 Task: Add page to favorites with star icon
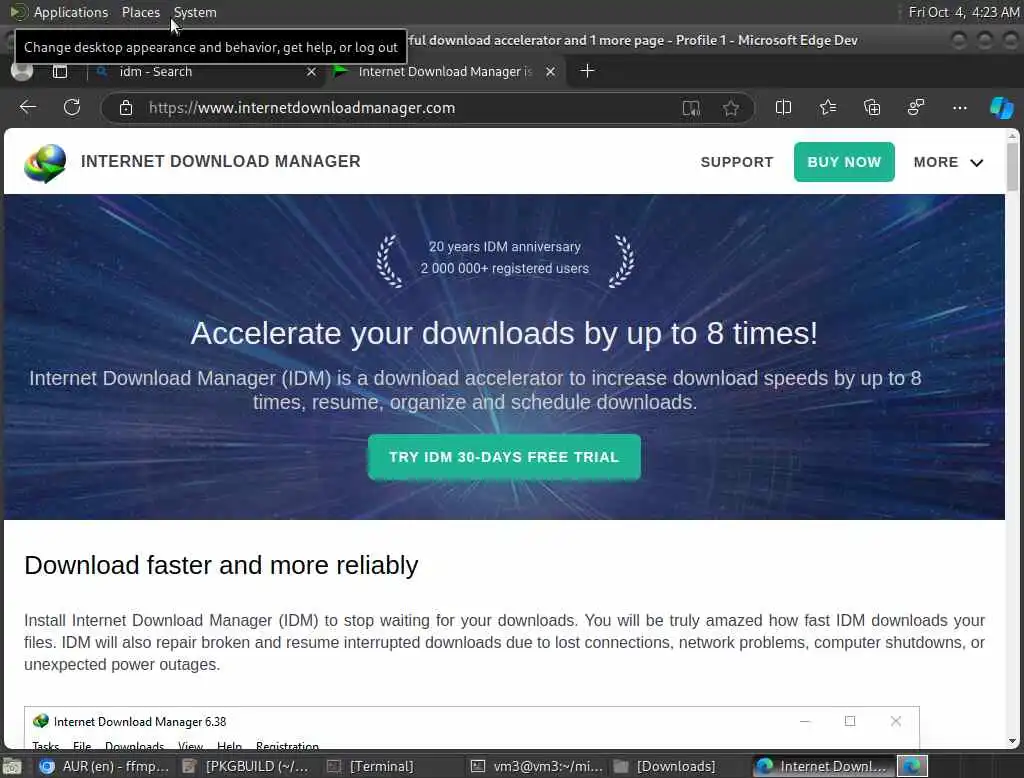click(731, 108)
